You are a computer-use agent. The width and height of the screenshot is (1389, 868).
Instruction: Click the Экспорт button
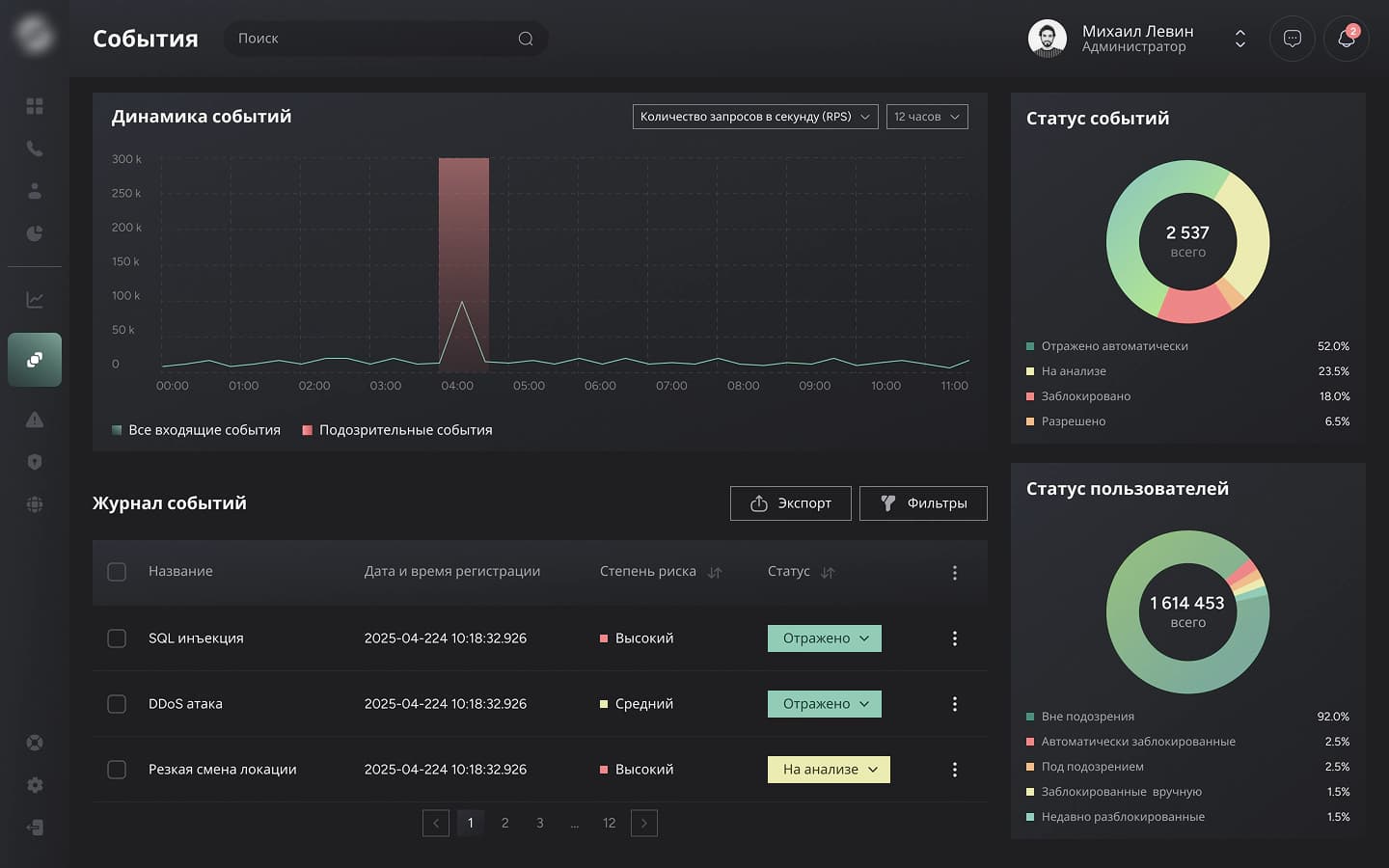click(x=790, y=503)
